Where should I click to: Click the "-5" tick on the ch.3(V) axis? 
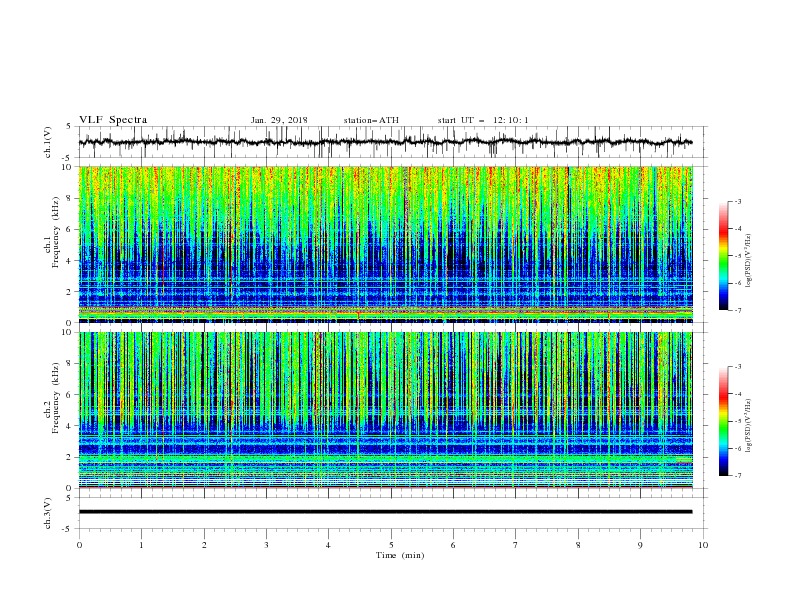pyautogui.click(x=68, y=529)
